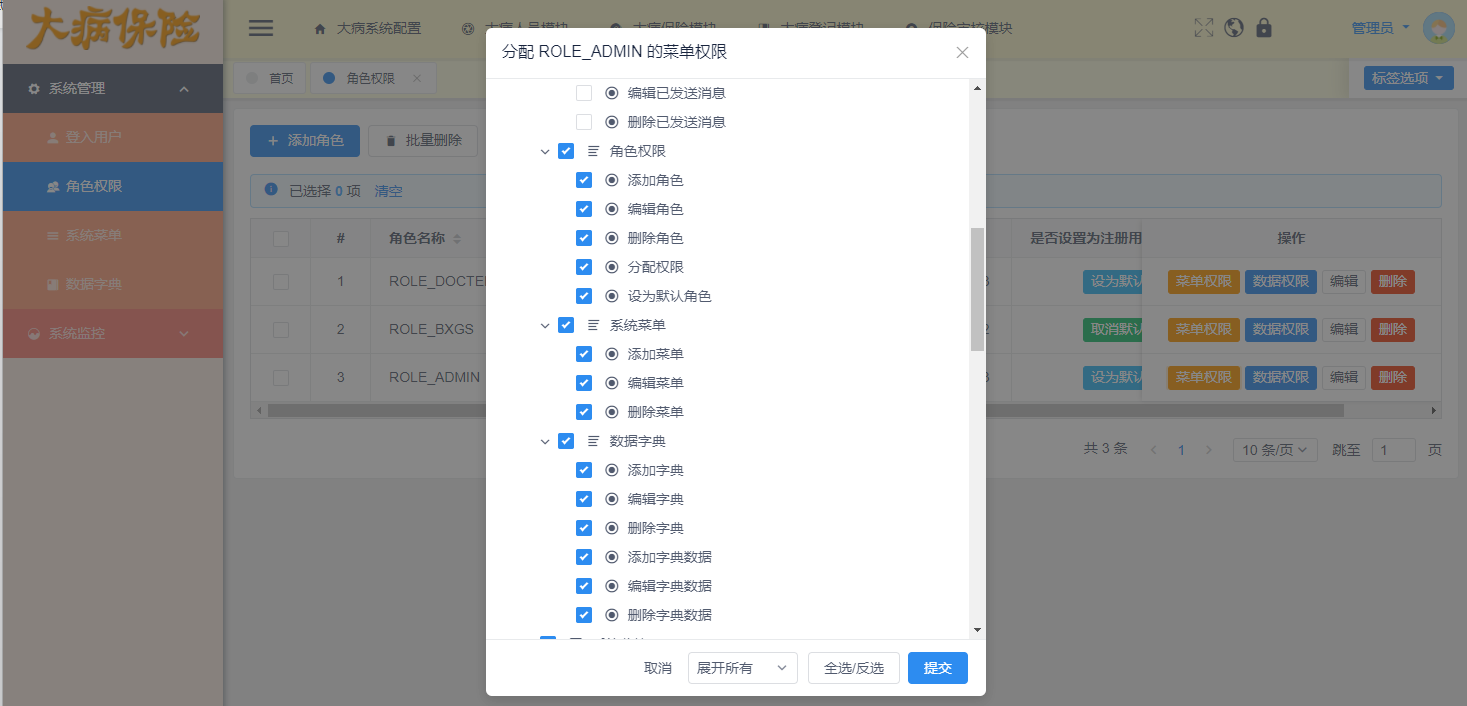This screenshot has height=706, width=1467.
Task: Click next page arrow in pagination
Action: click(1208, 450)
